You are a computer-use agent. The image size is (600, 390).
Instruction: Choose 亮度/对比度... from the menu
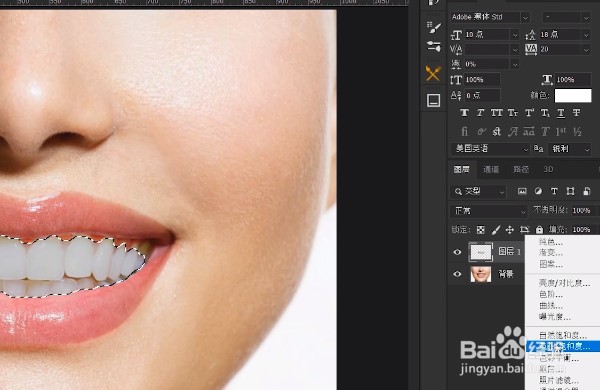pos(565,283)
